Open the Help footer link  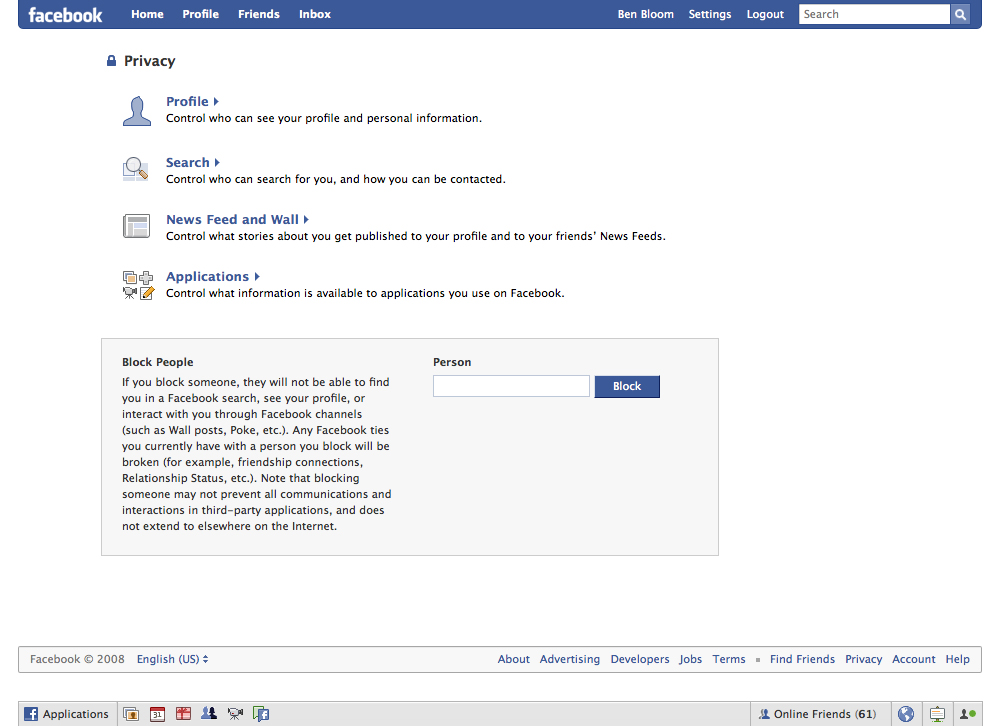coord(957,659)
